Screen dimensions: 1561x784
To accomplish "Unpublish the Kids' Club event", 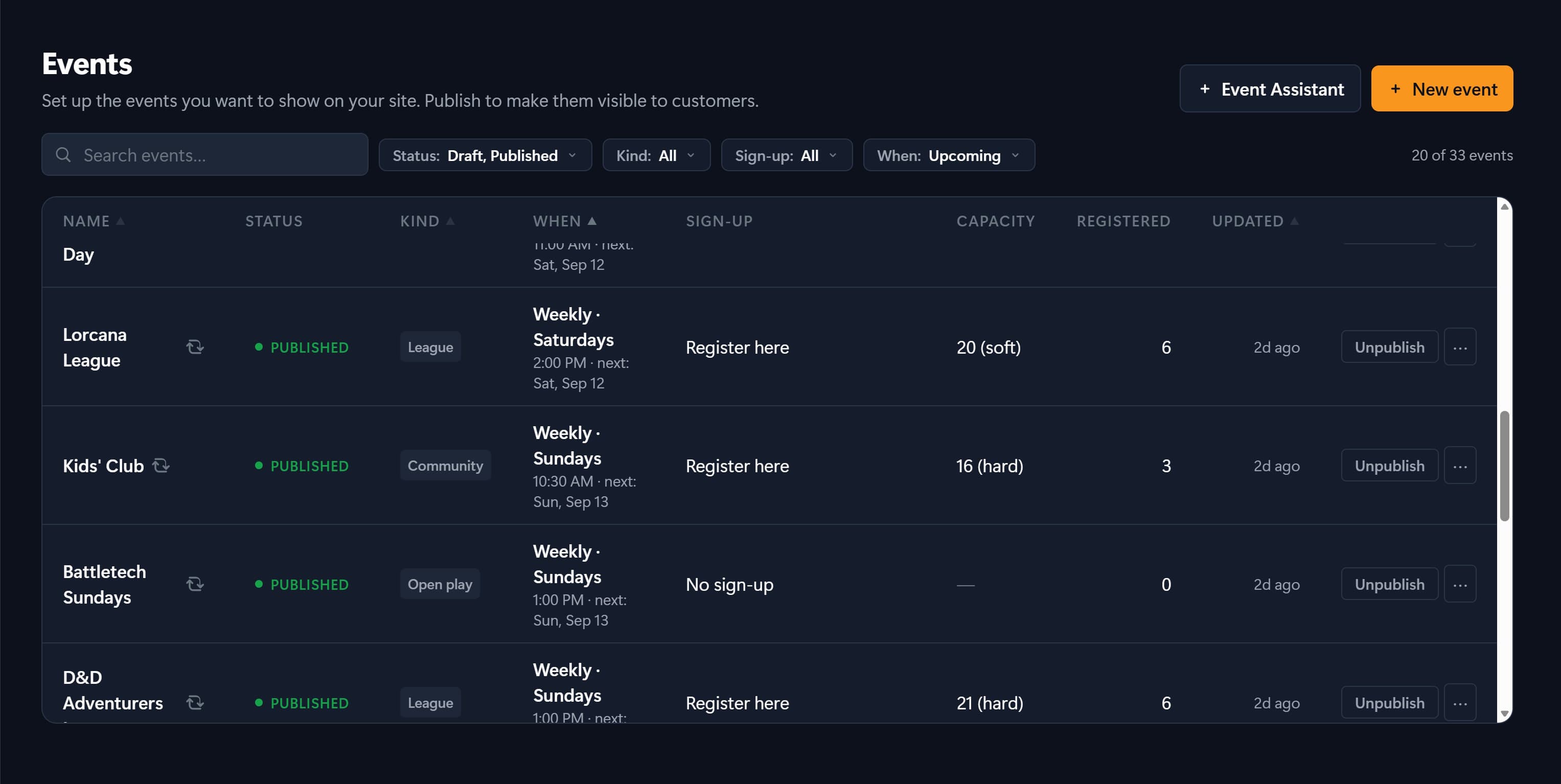I will point(1389,465).
